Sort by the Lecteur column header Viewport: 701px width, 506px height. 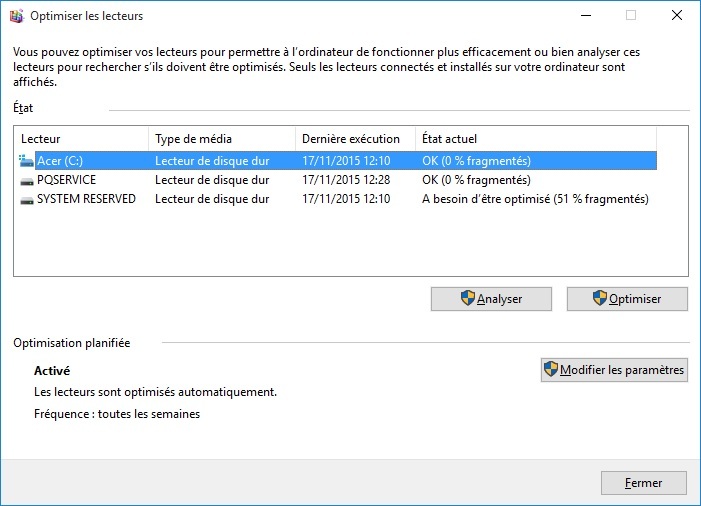(x=81, y=139)
